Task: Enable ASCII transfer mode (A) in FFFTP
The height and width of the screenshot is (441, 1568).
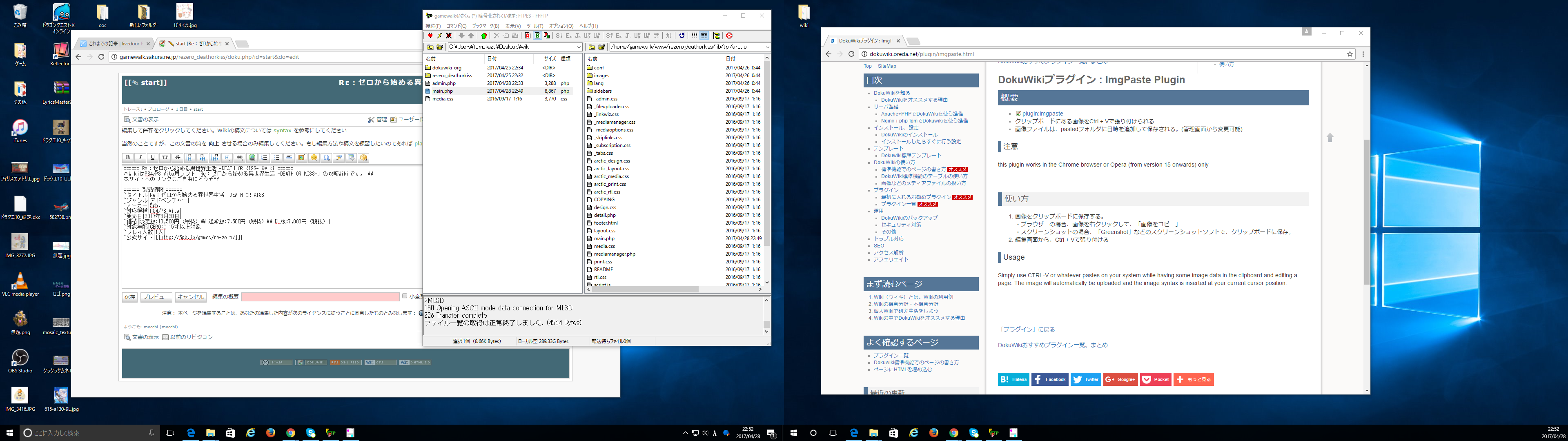Action: 528,36
